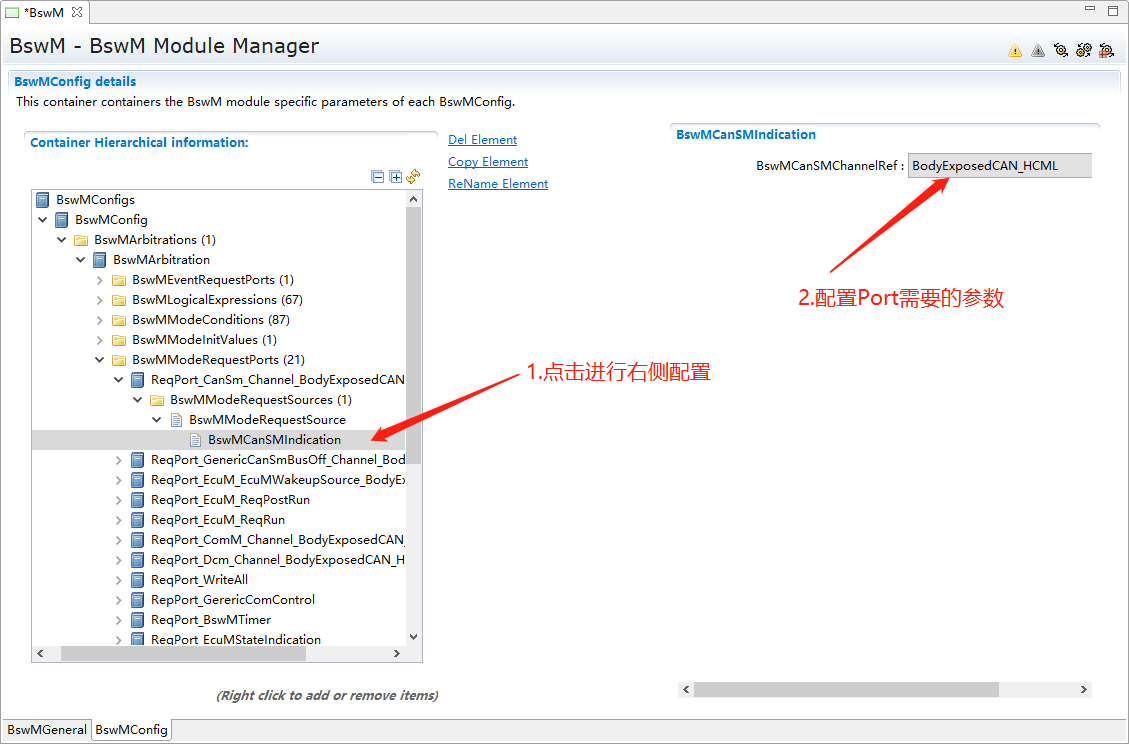Image resolution: width=1129 pixels, height=744 pixels.
Task: Click the gray warning triangle icon
Action: pos(1038,50)
